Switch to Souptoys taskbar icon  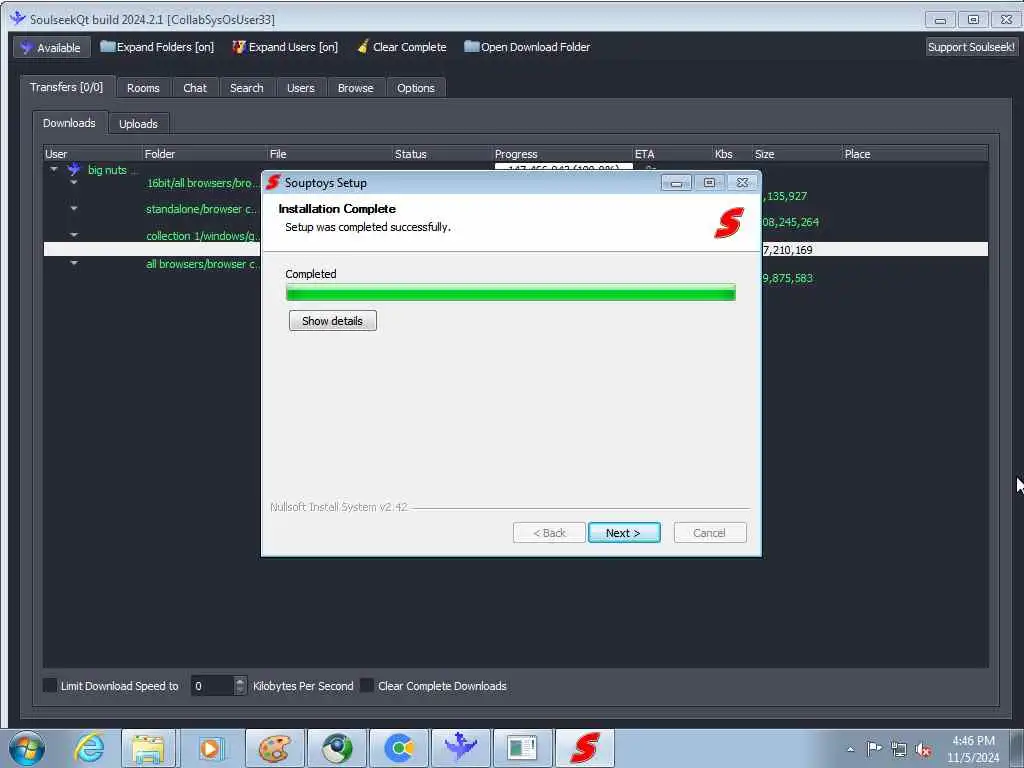pyautogui.click(x=585, y=748)
